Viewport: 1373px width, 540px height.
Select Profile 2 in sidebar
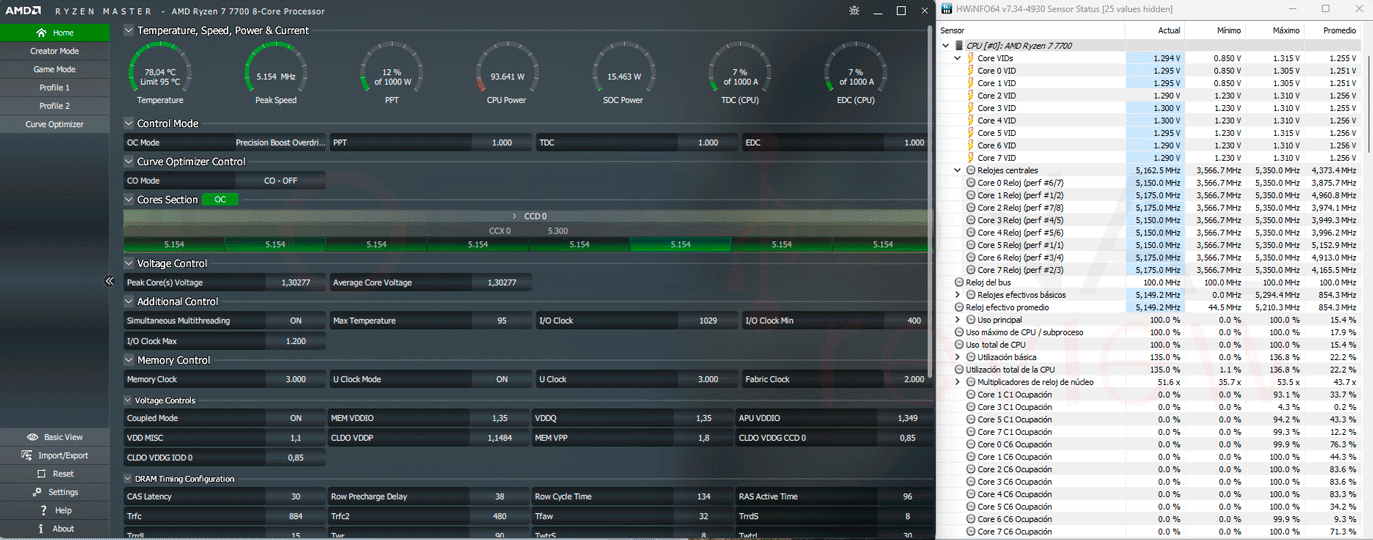pos(54,106)
